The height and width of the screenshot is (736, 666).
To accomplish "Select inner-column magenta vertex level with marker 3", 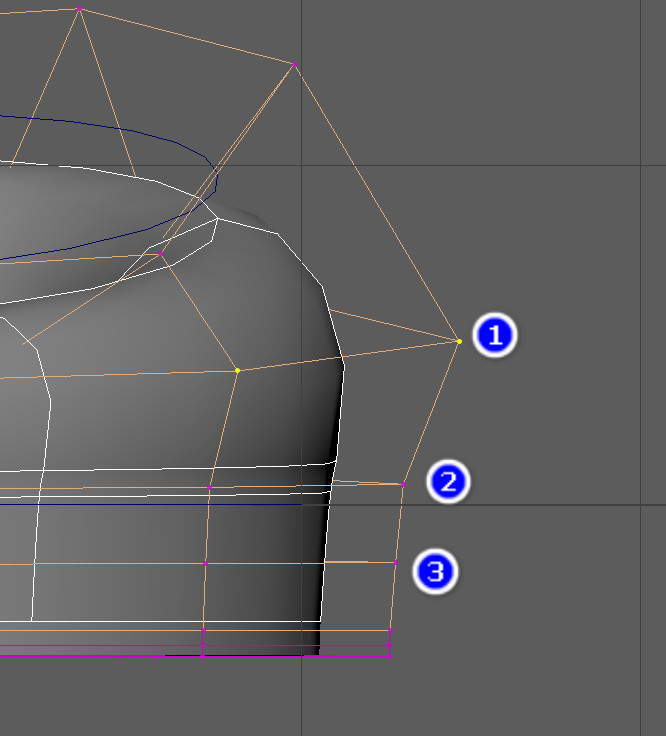I will click(x=205, y=563).
